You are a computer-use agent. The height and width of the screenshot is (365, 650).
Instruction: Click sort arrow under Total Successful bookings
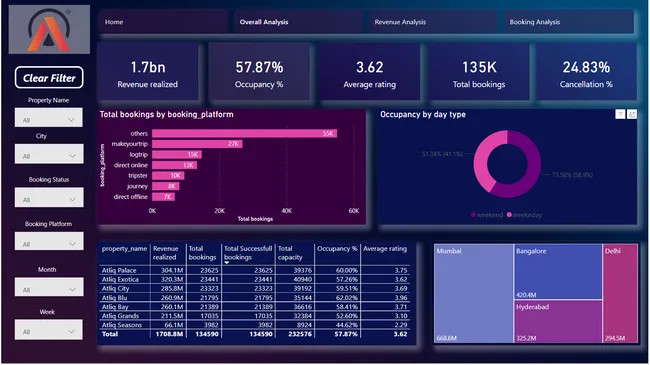click(227, 263)
